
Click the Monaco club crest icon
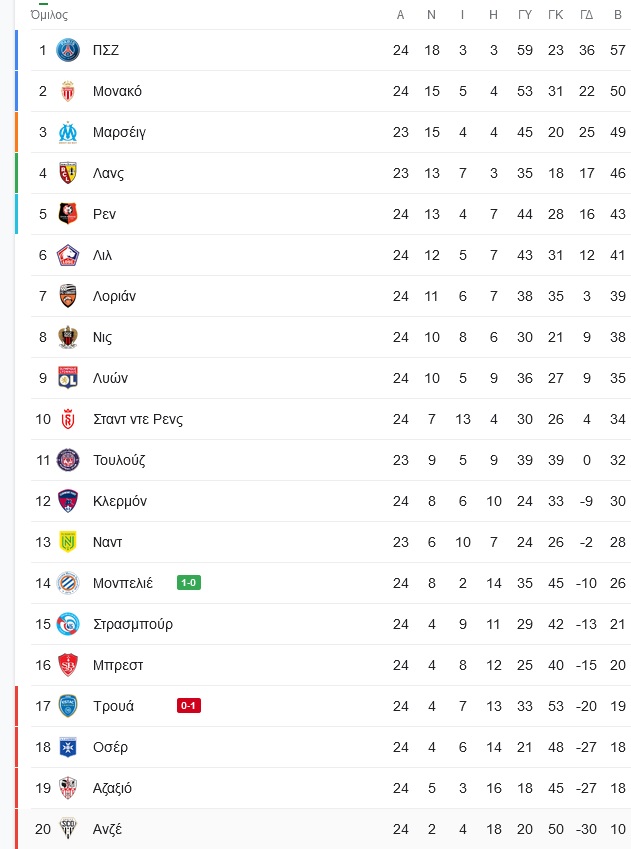click(68, 91)
